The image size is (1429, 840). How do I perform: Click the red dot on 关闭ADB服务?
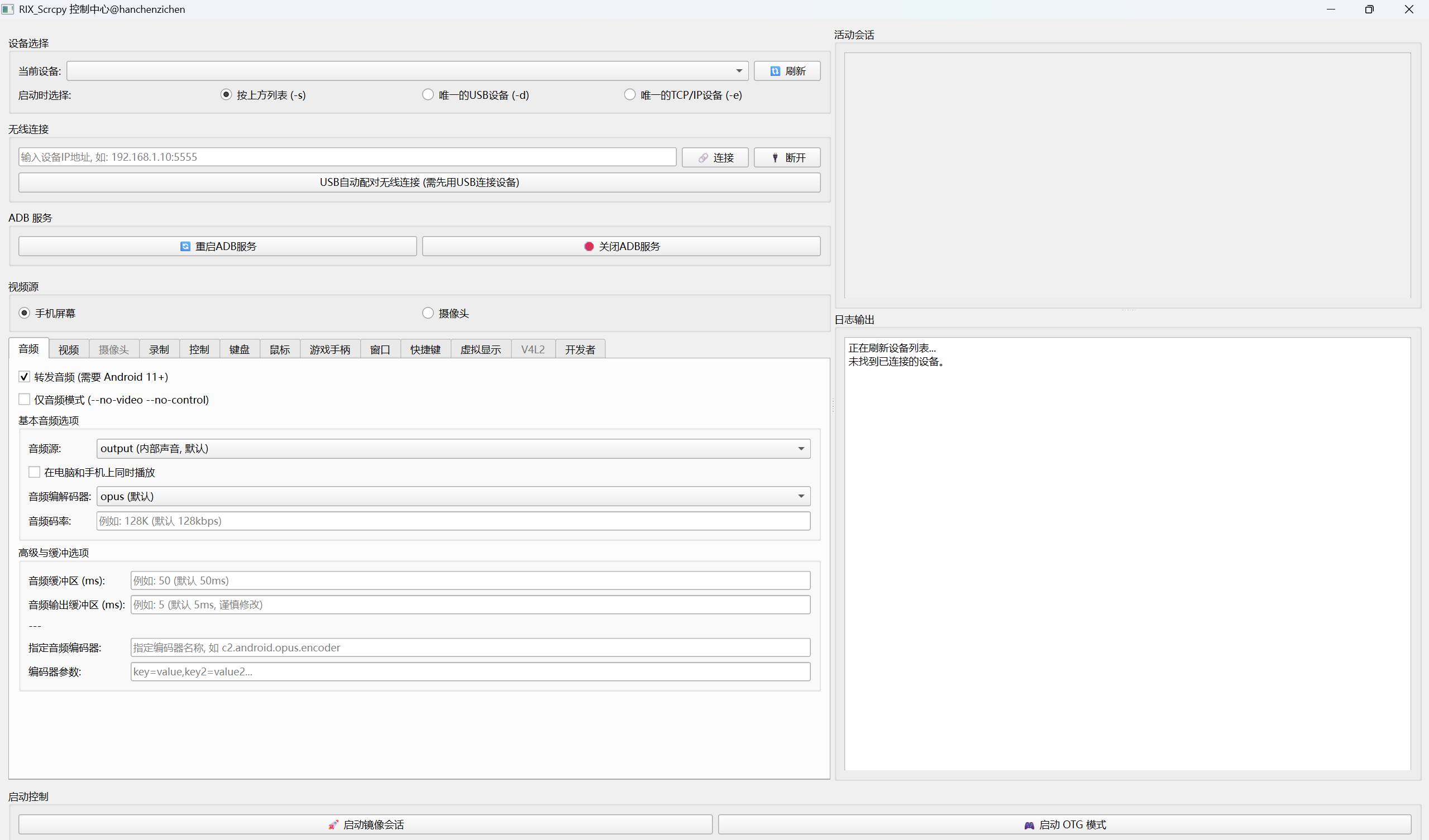[x=589, y=246]
